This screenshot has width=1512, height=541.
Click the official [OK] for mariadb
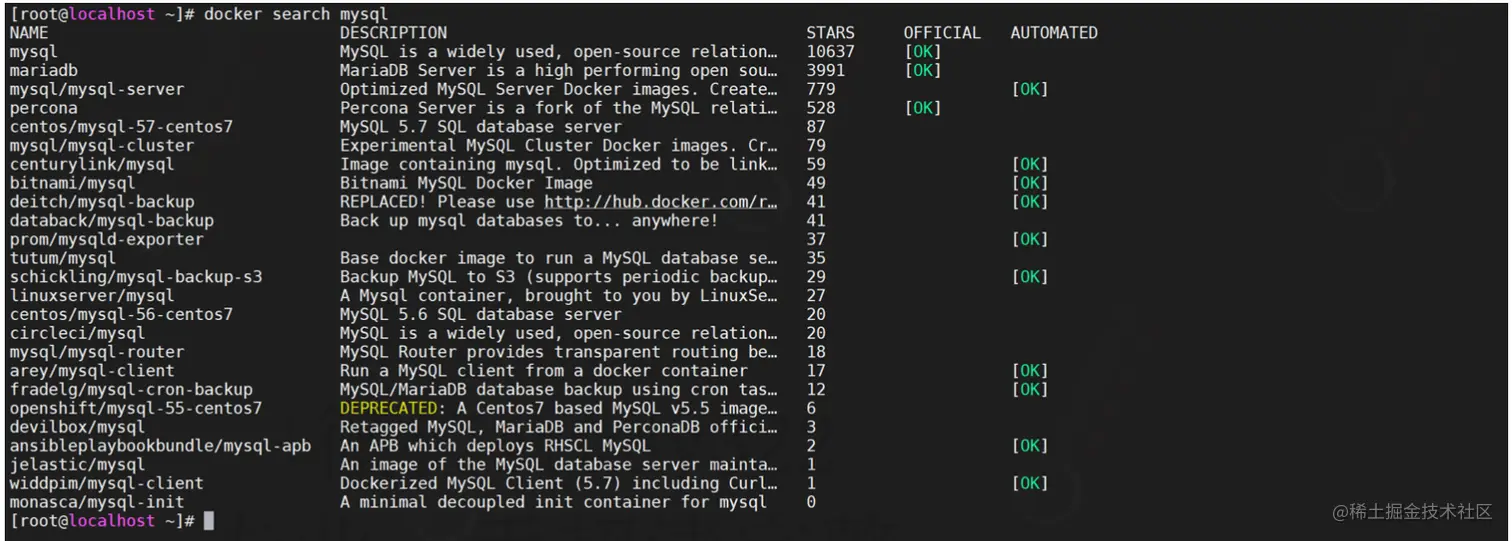tap(923, 71)
